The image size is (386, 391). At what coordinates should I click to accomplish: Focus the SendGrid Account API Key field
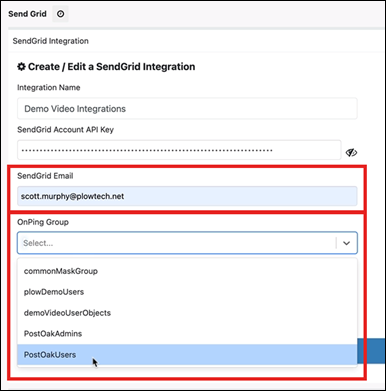coord(179,150)
